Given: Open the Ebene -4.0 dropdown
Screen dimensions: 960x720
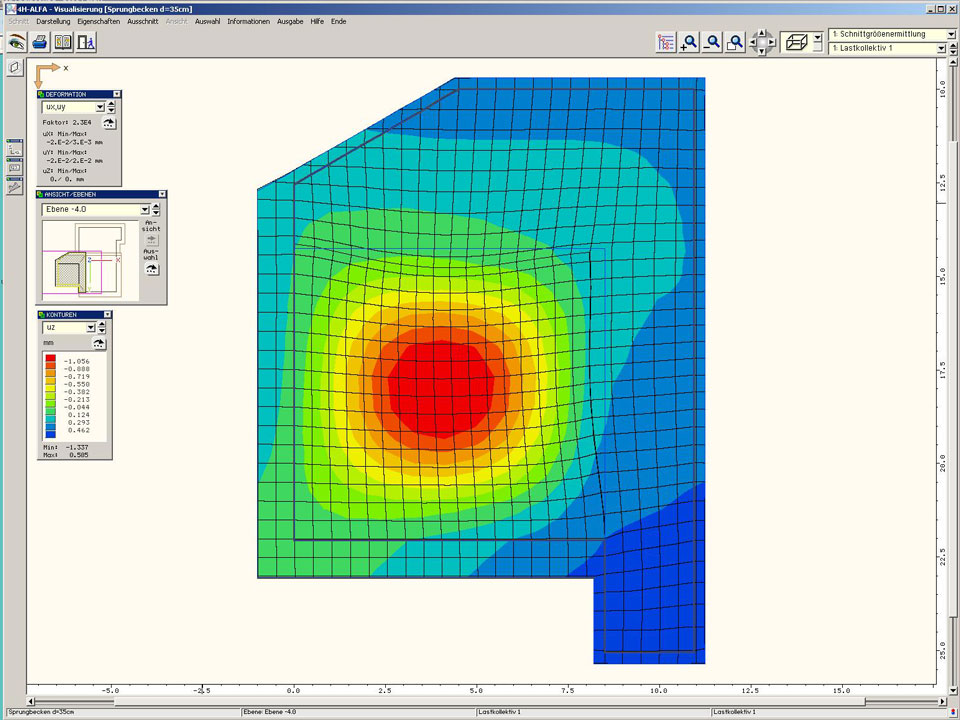Looking at the screenshot, I should point(145,210).
